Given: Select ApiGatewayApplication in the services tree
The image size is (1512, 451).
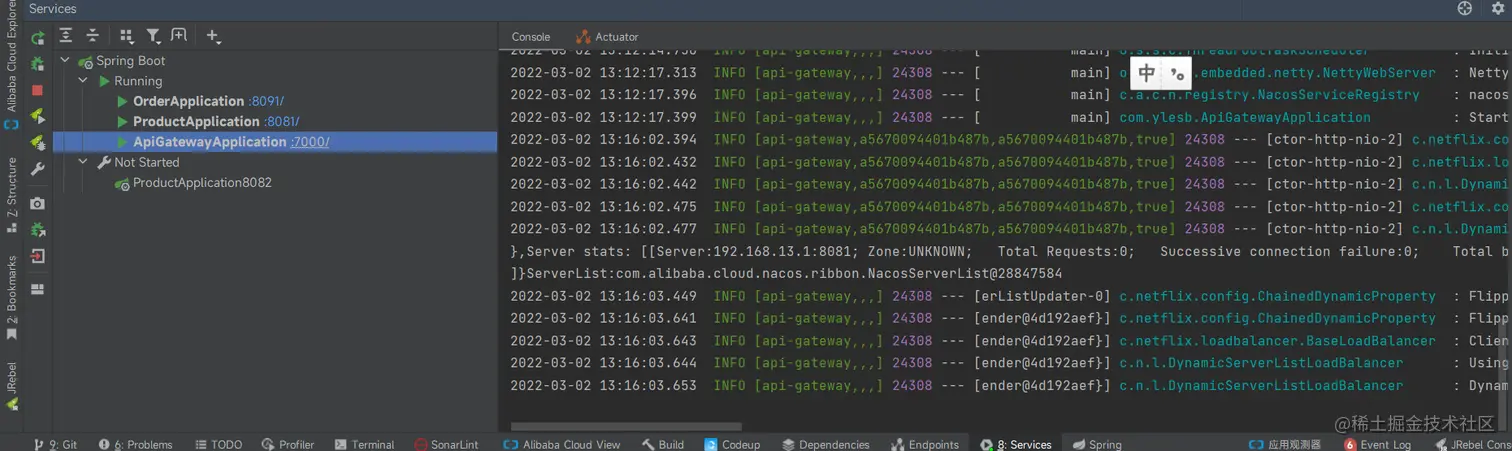Looking at the screenshot, I should (x=210, y=142).
